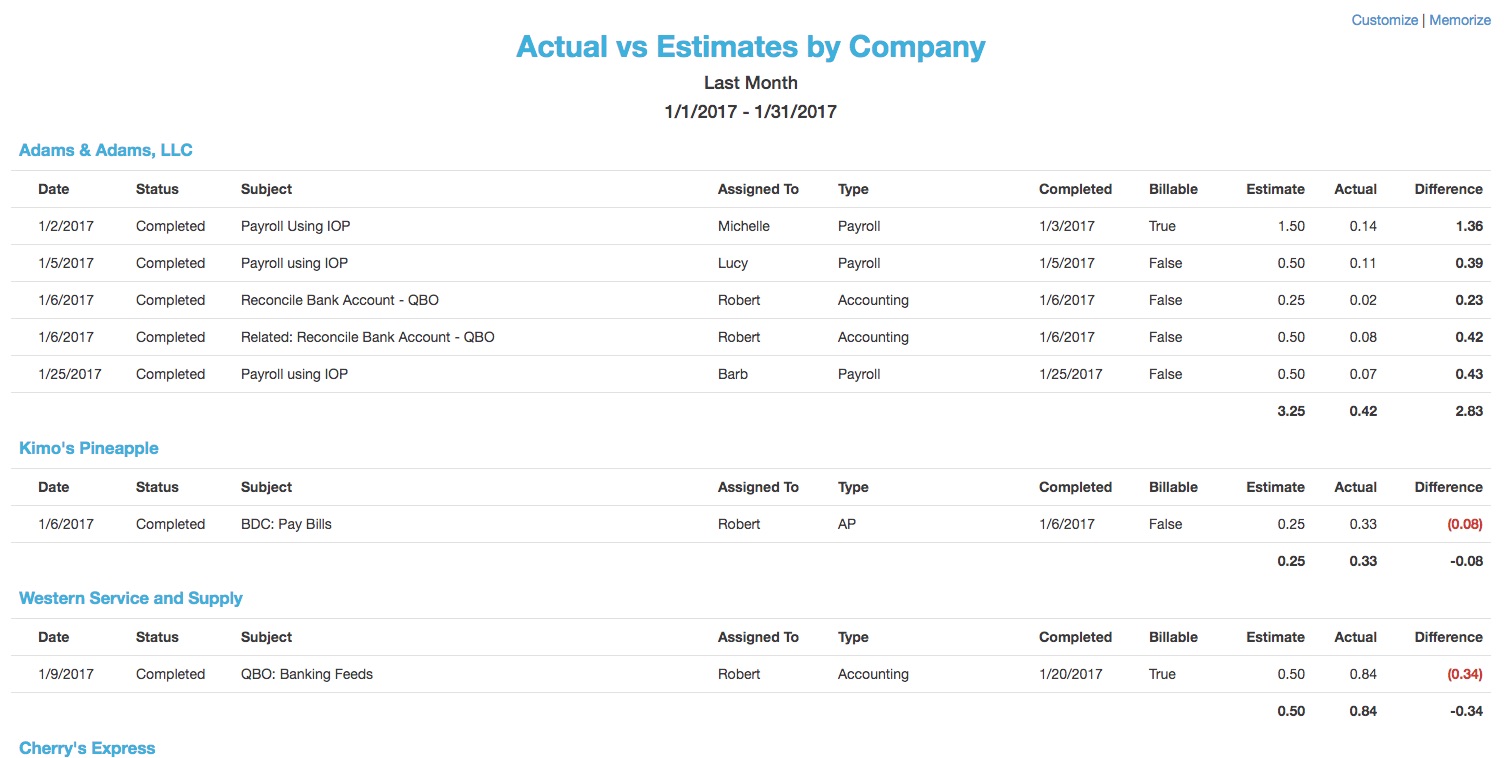Open the Adams & Adams, LLC company

pyautogui.click(x=106, y=150)
